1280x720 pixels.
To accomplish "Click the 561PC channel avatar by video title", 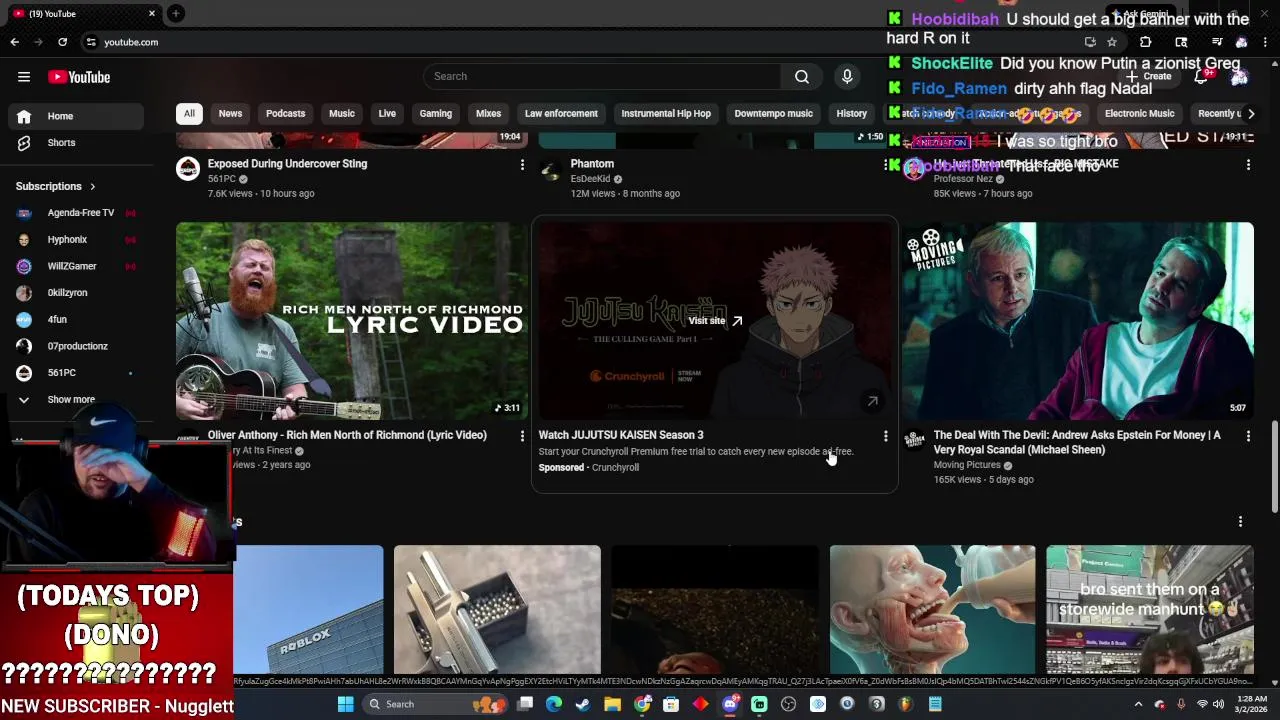I will pyautogui.click(x=188, y=169).
